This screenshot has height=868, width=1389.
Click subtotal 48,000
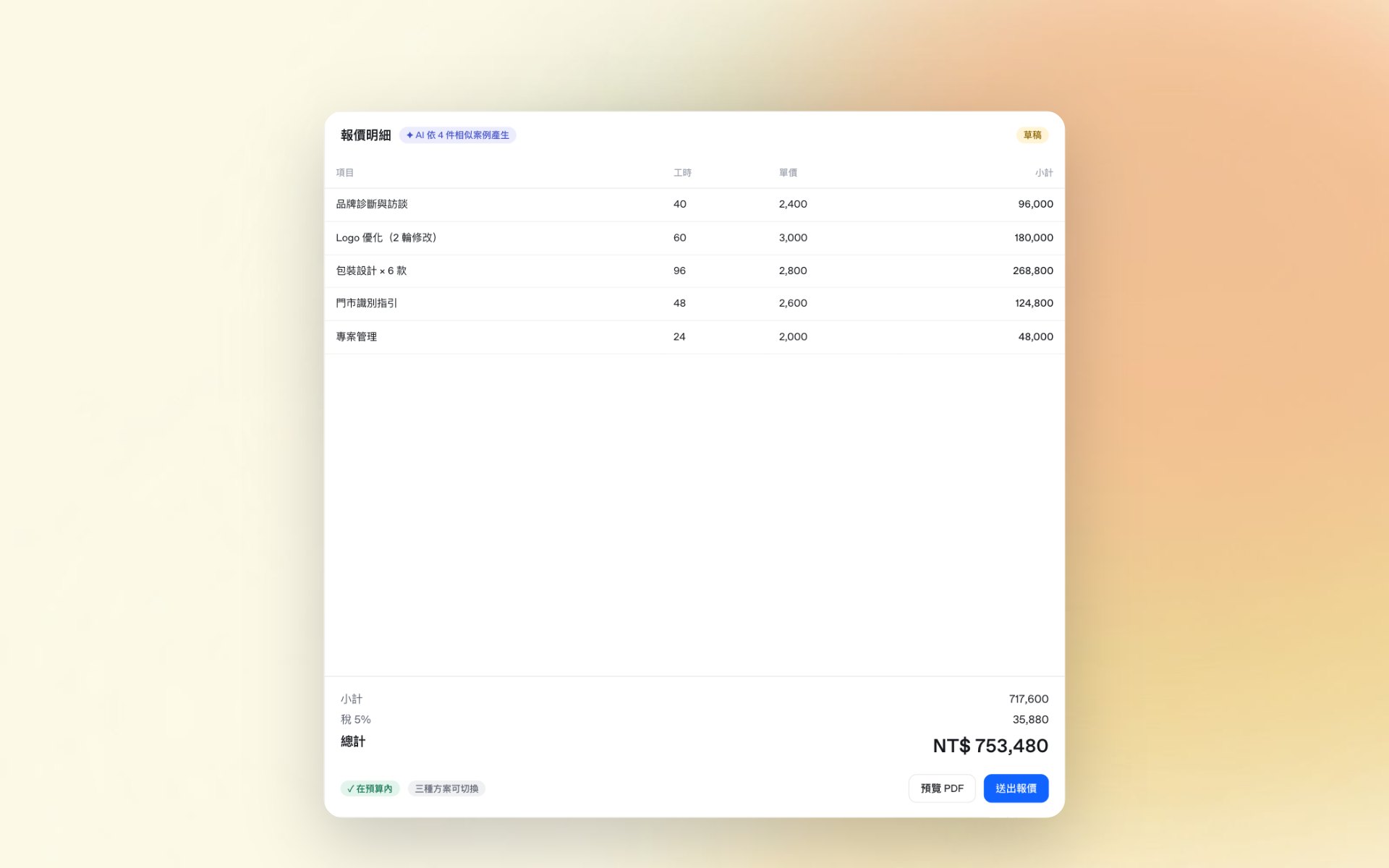coord(1035,336)
